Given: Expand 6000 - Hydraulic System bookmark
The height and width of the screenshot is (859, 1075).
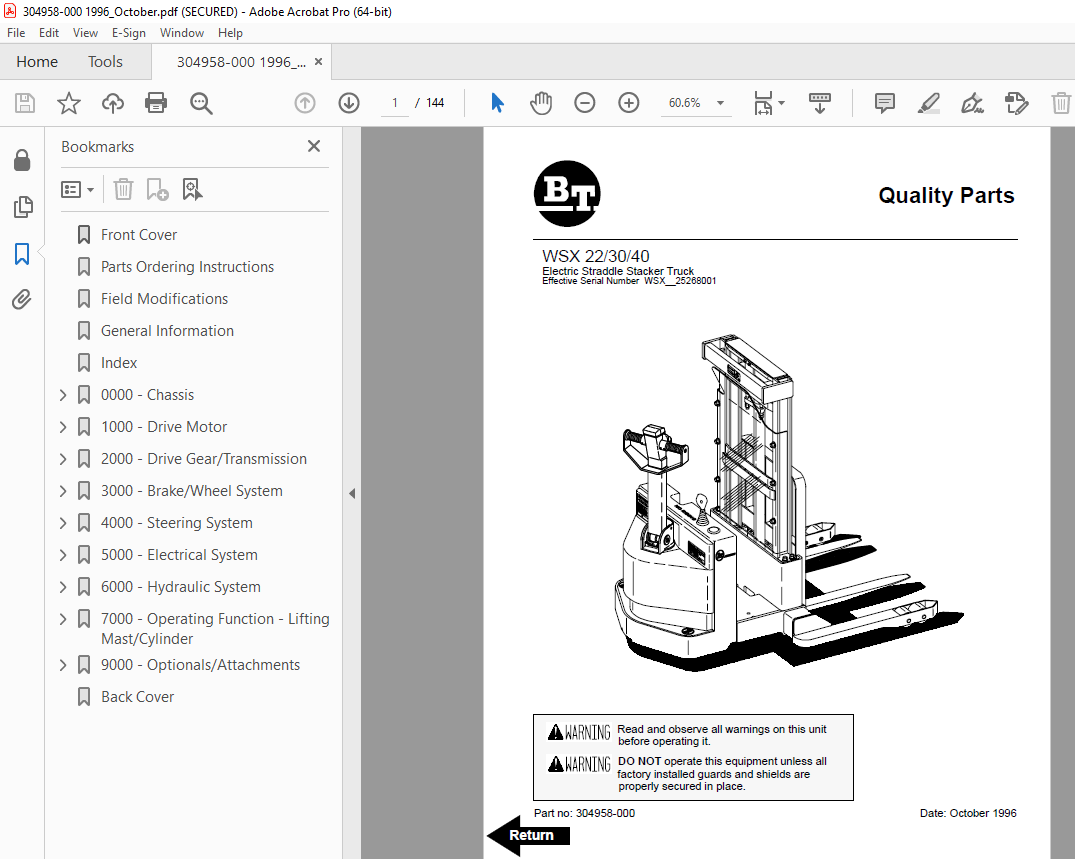Looking at the screenshot, I should [x=63, y=587].
